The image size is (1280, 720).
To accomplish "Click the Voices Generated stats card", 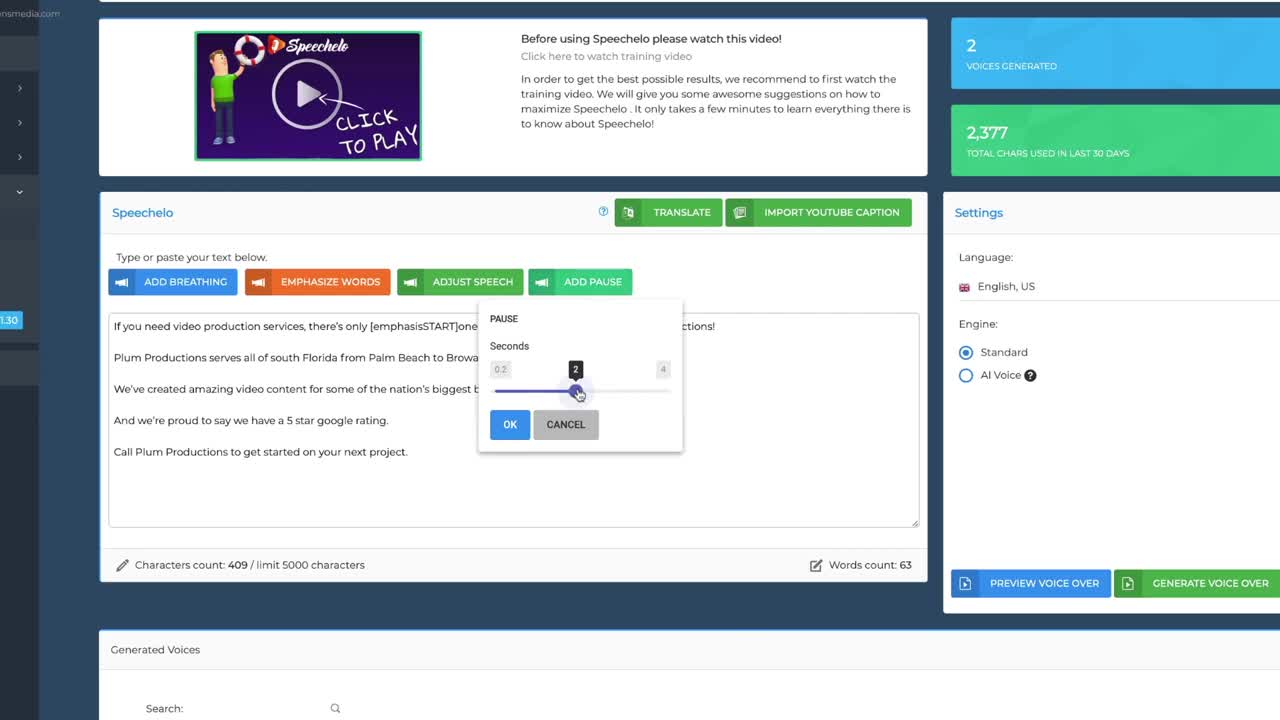I will click(1115, 54).
